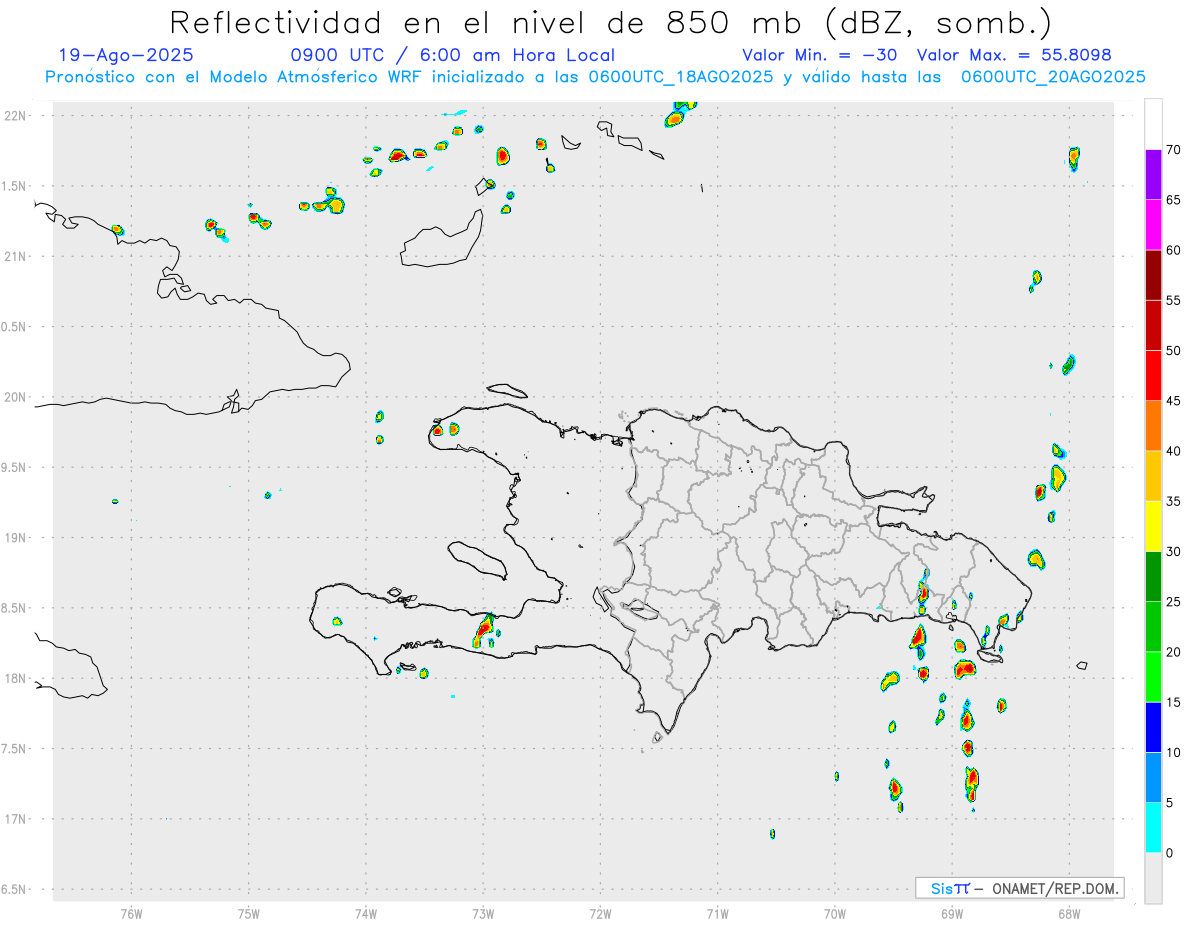Click the longitude label "73W"
This screenshot has height=927, width=1200.
[x=483, y=913]
